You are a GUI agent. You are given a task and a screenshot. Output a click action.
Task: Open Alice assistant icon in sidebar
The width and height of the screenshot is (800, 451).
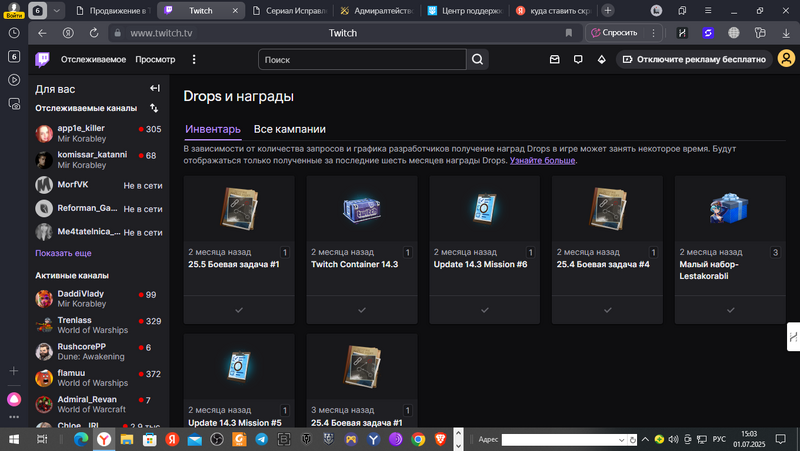click(14, 399)
